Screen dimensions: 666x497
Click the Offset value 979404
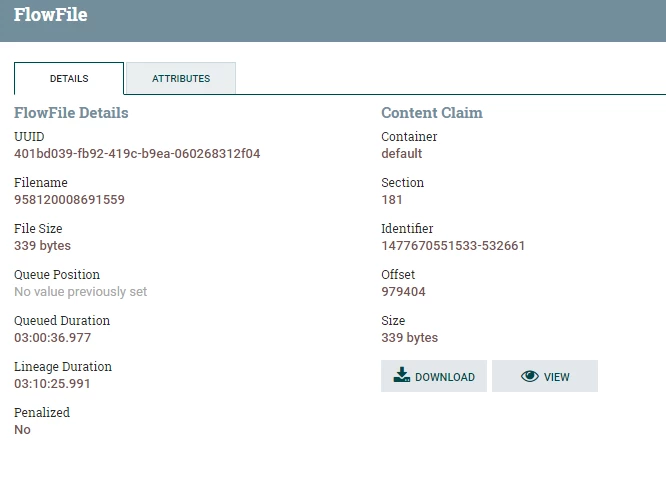pos(403,291)
